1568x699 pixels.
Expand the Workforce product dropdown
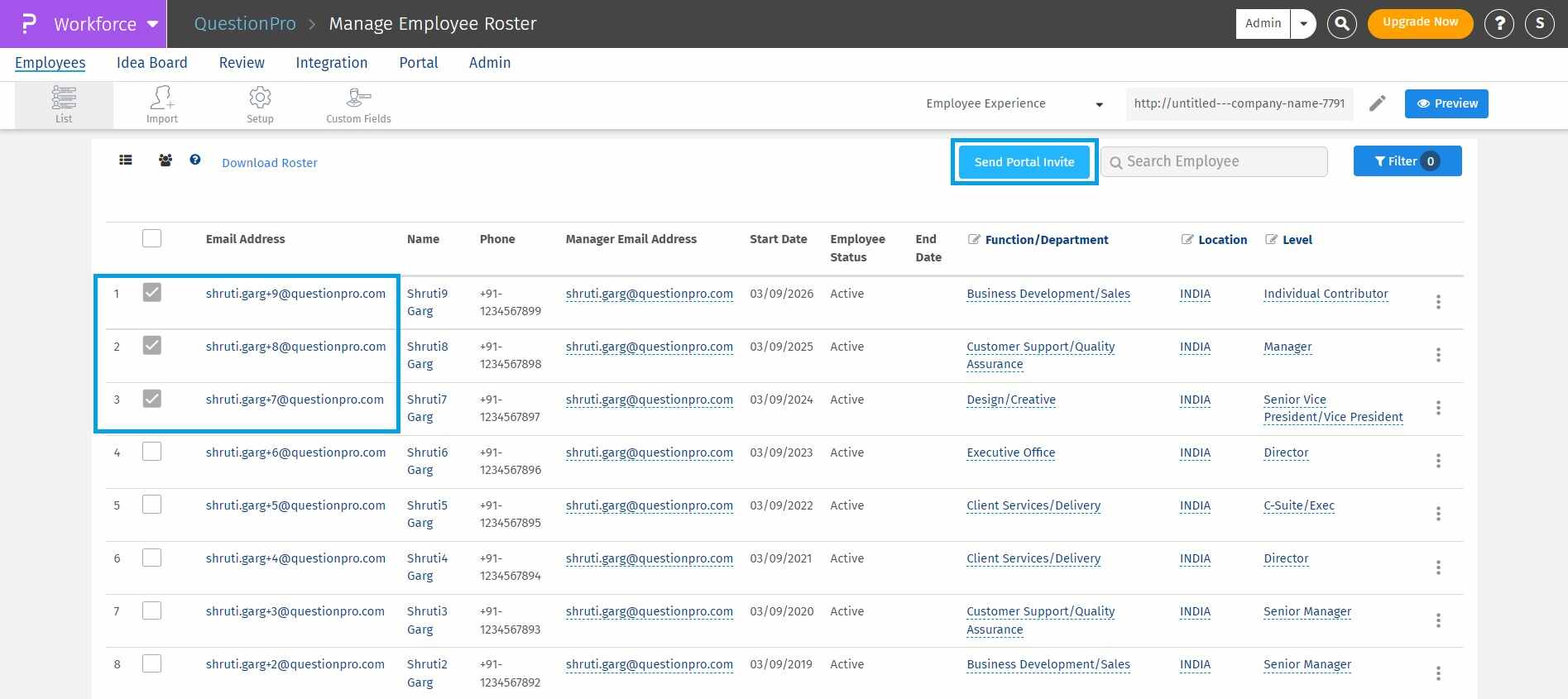[x=152, y=24]
